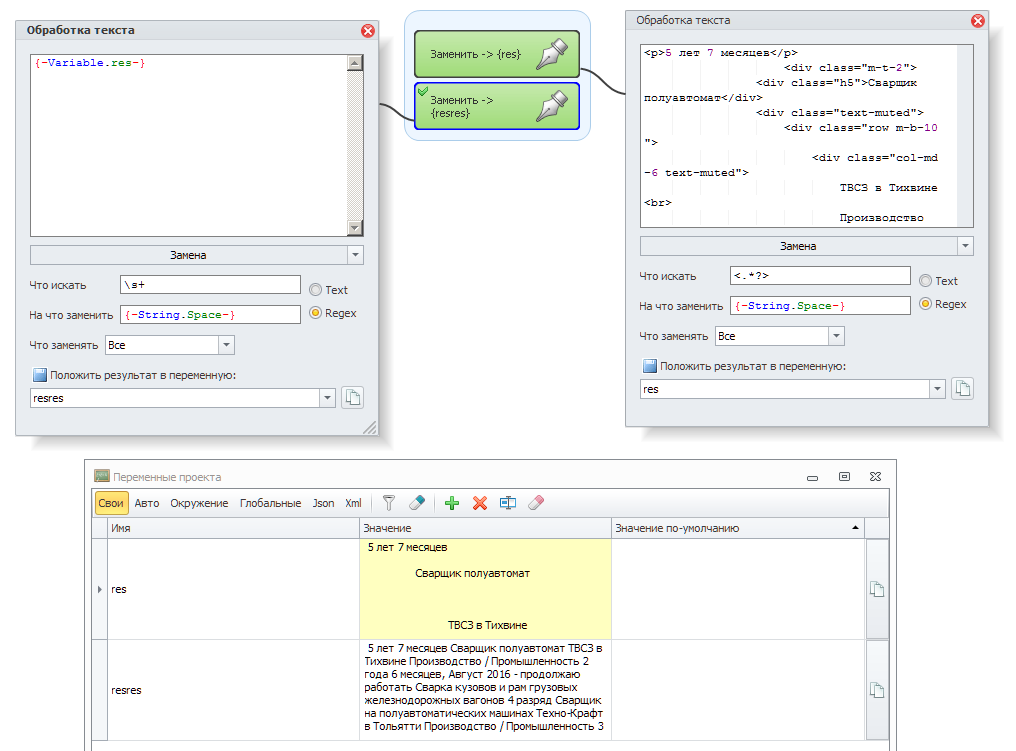Screen dimensions: 1016x751
Task: Click the '\s+' search pattern input field
Action: coord(209,285)
